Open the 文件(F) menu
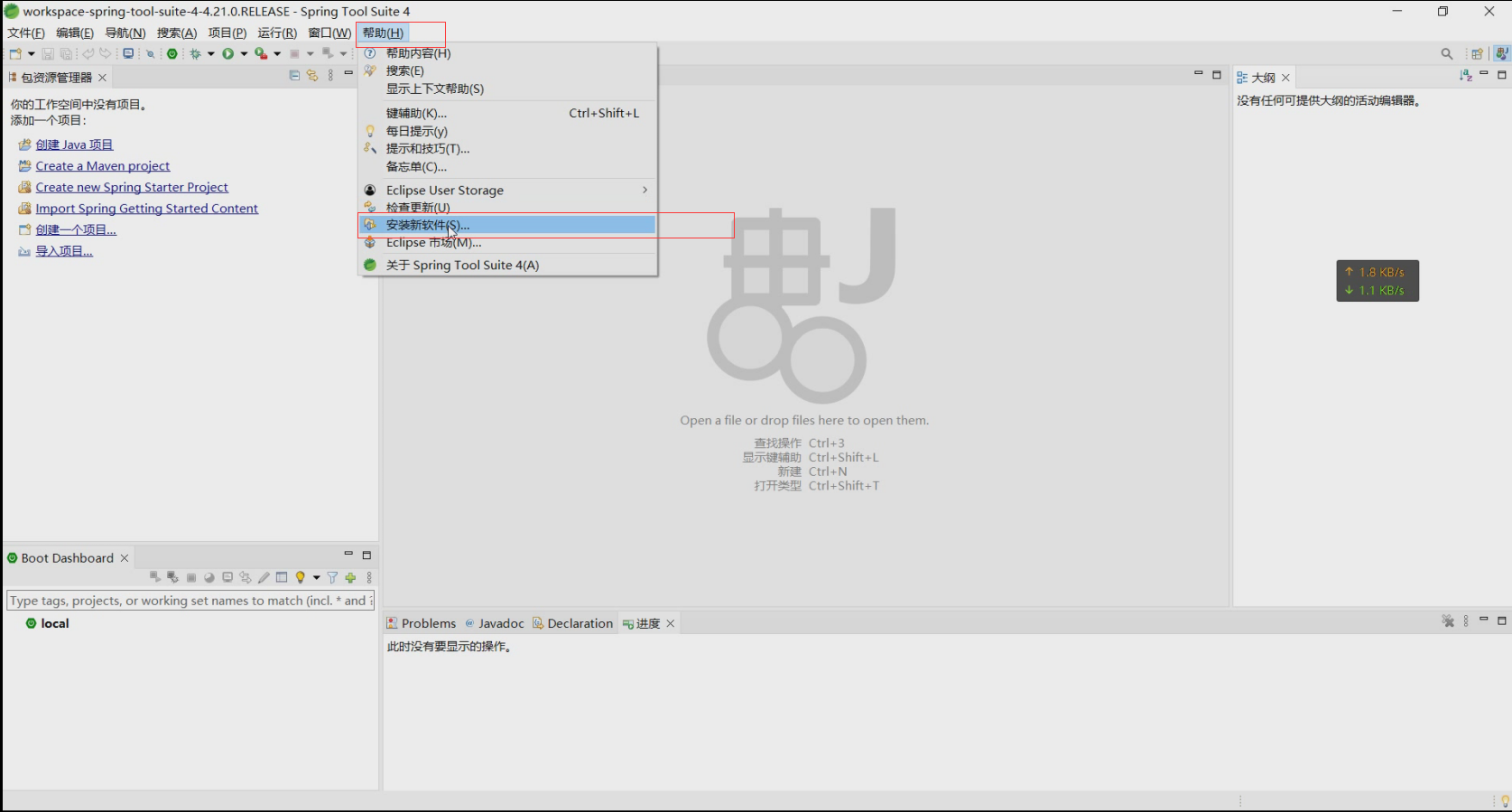The height and width of the screenshot is (812, 1512). 26,33
